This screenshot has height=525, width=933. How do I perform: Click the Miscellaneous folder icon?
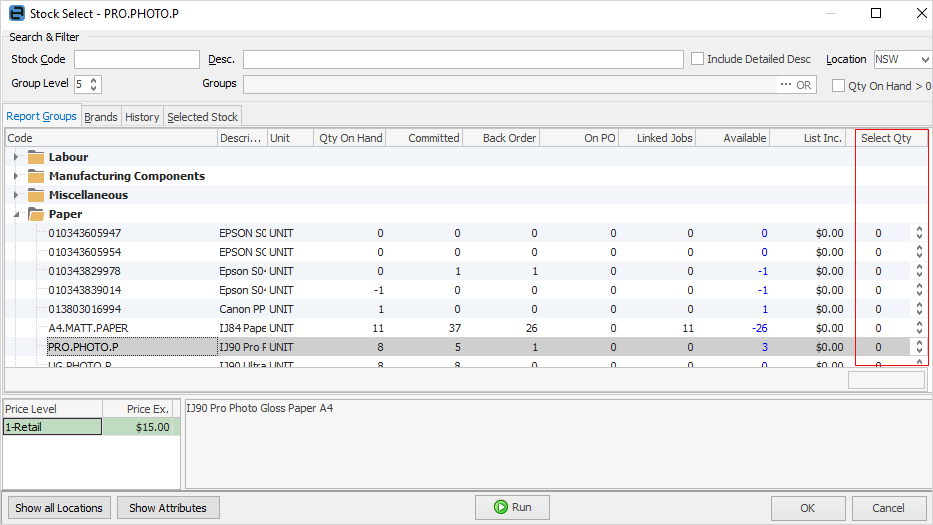pyautogui.click(x=36, y=195)
